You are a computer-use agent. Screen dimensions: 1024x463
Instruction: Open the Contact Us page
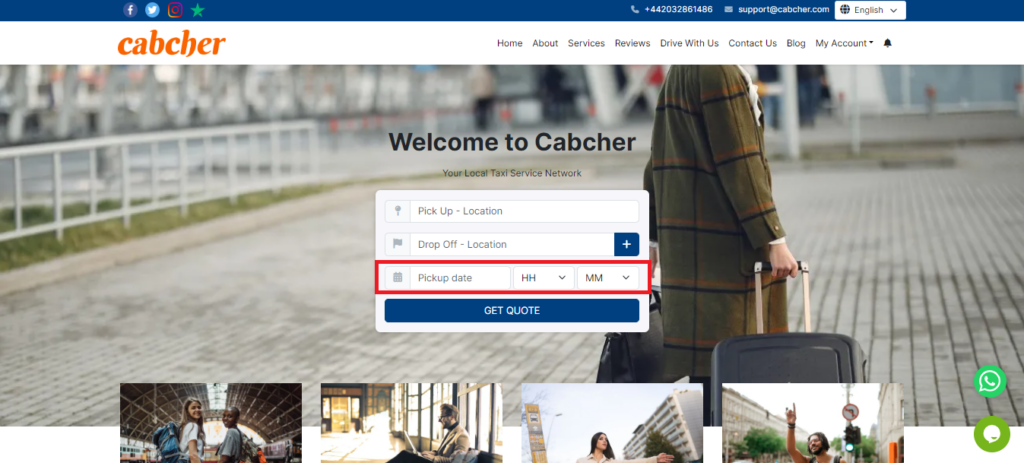(752, 43)
